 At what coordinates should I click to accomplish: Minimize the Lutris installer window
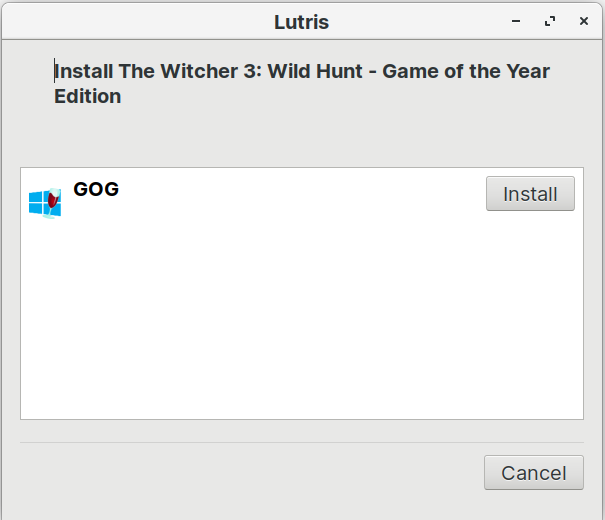pos(516,21)
